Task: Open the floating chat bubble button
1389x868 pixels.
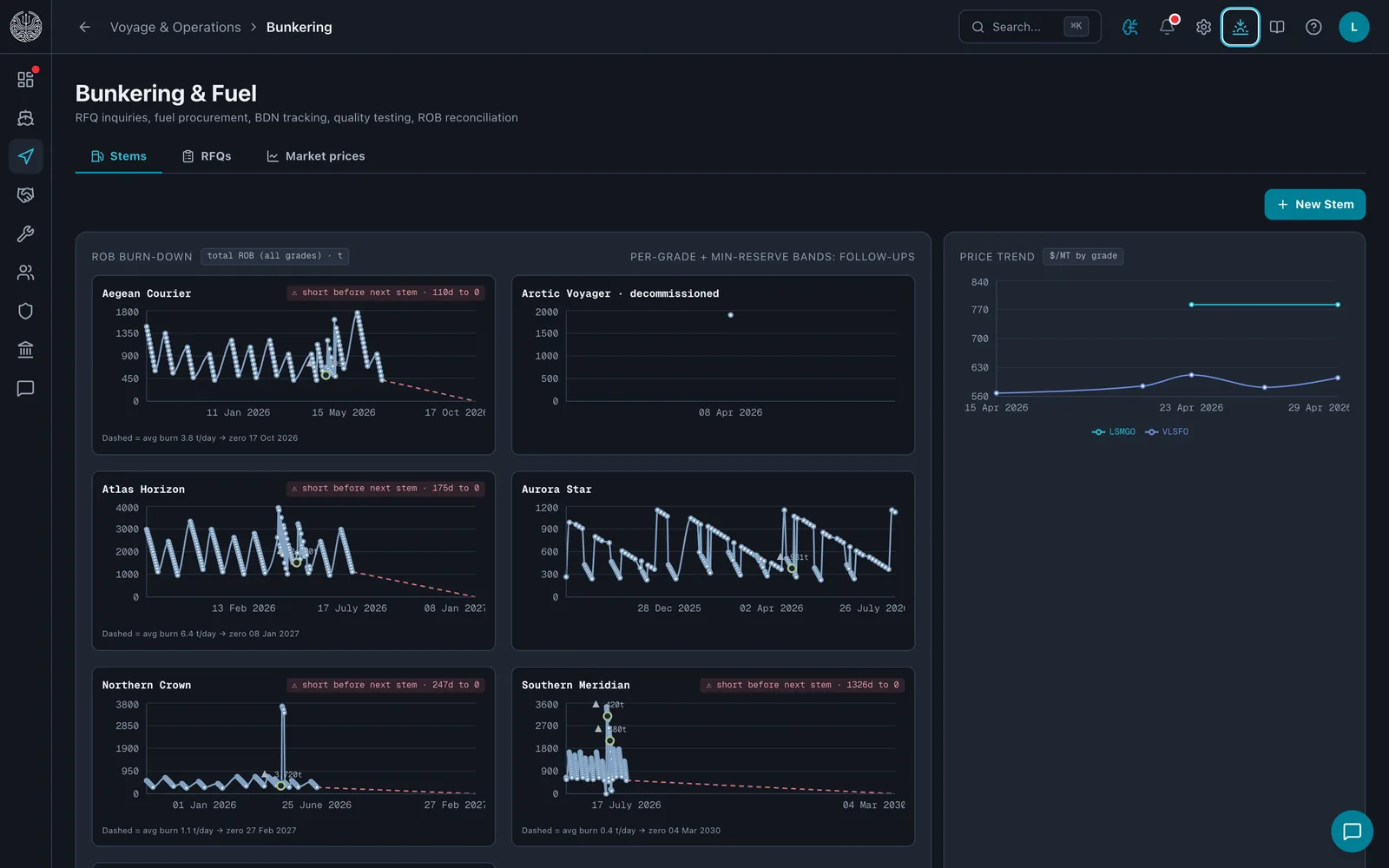Action: coord(1352,832)
